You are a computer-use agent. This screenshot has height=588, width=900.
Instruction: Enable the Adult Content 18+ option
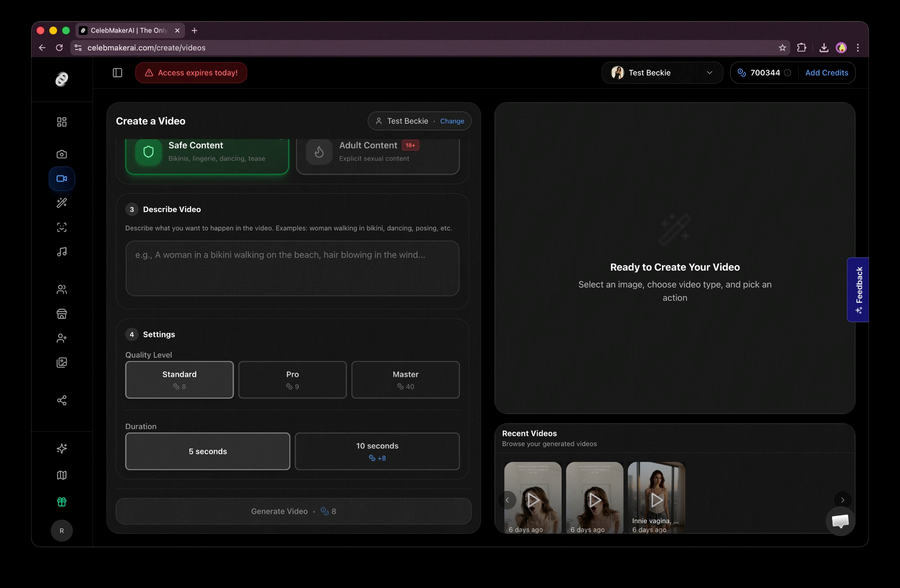(378, 151)
